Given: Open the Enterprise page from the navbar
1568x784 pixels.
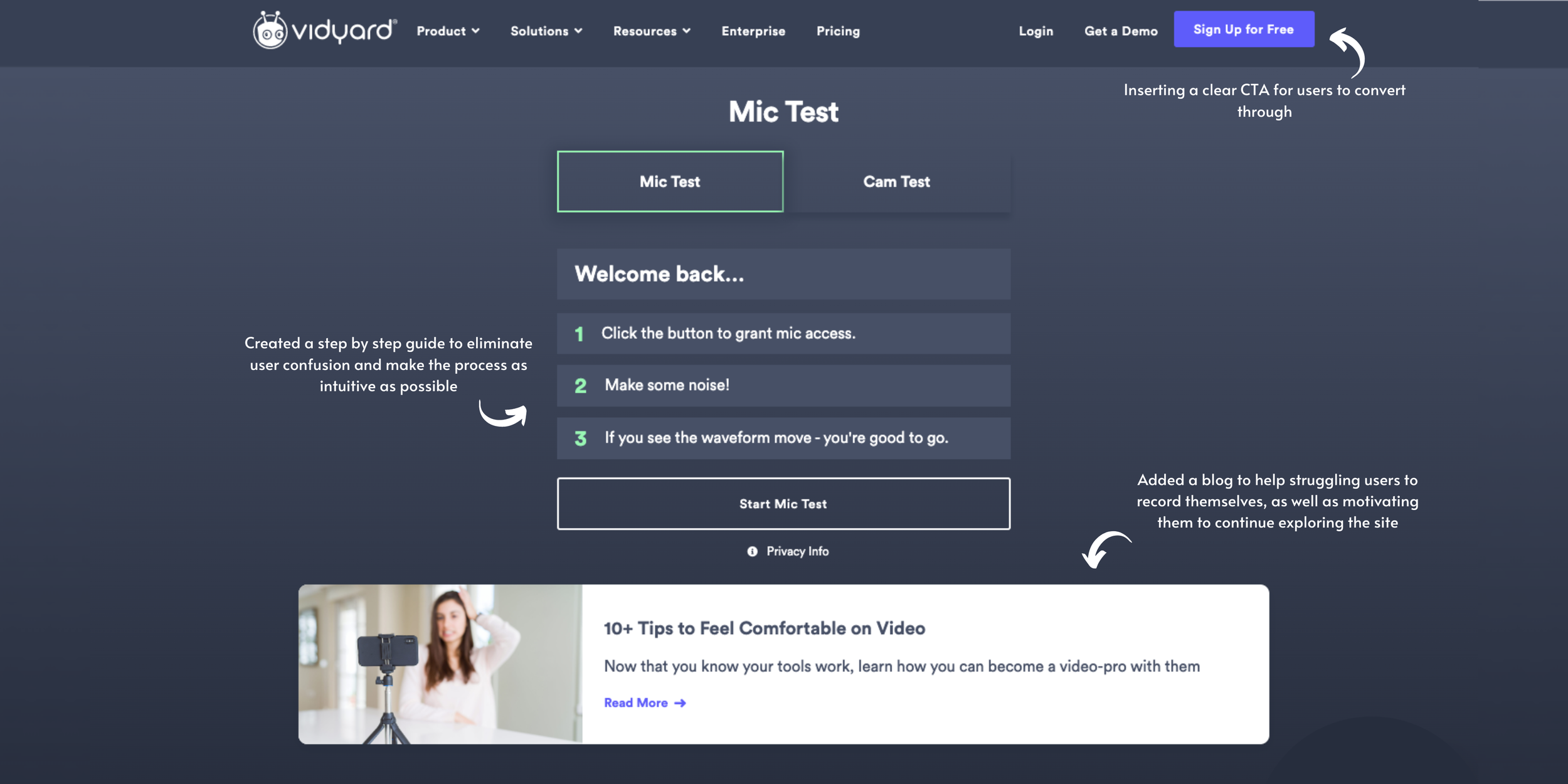Looking at the screenshot, I should pyautogui.click(x=753, y=31).
